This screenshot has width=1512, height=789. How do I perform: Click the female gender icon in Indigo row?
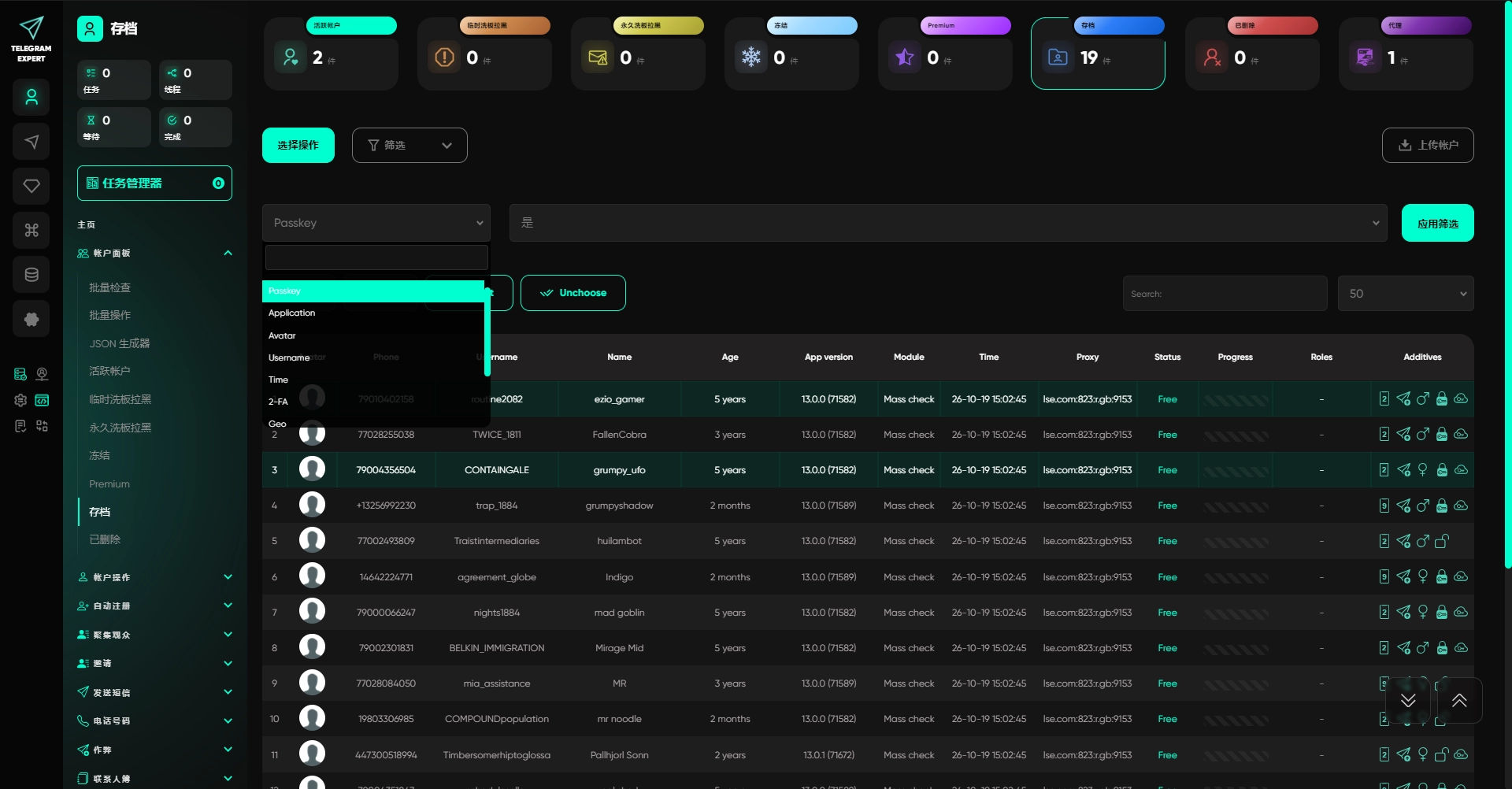pyautogui.click(x=1423, y=577)
